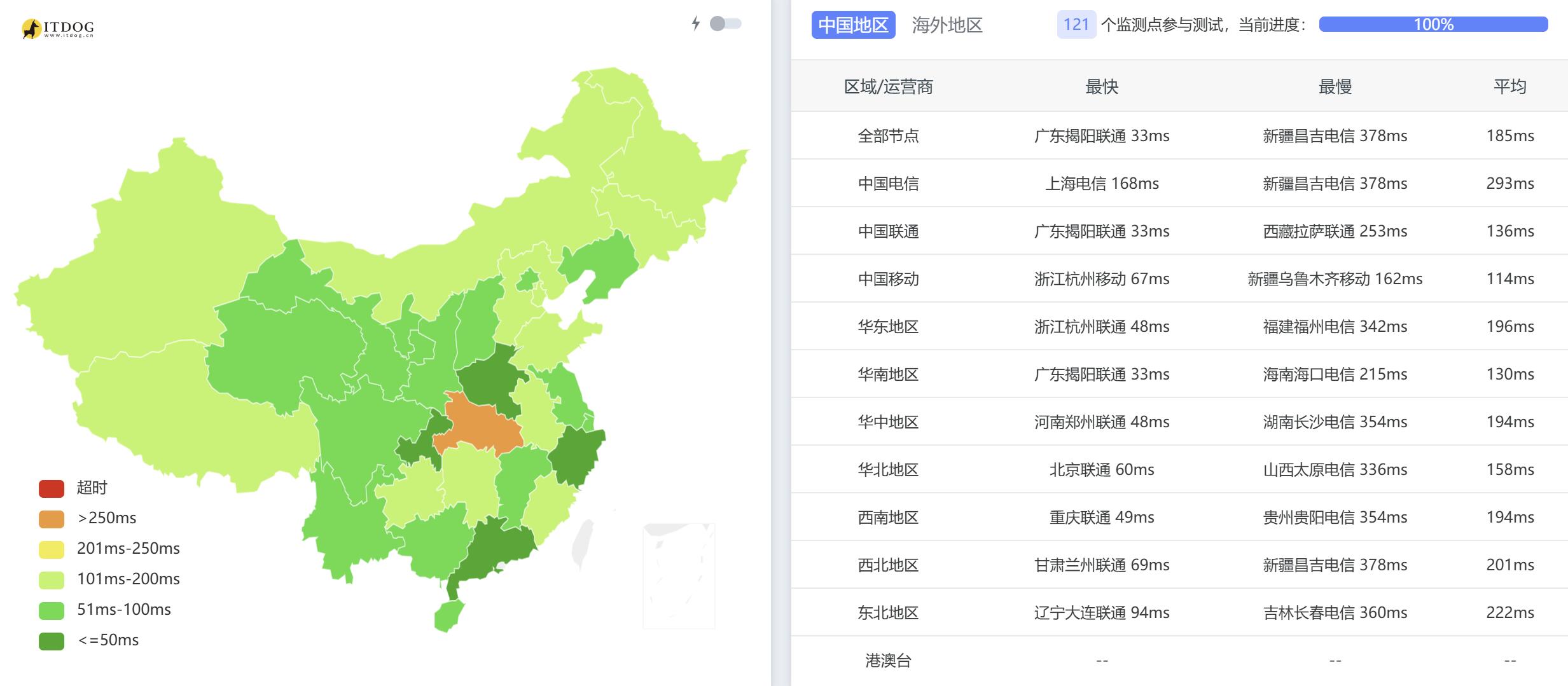Click the 51ms-100ms legend swatch
The image size is (1568, 686).
(x=52, y=610)
